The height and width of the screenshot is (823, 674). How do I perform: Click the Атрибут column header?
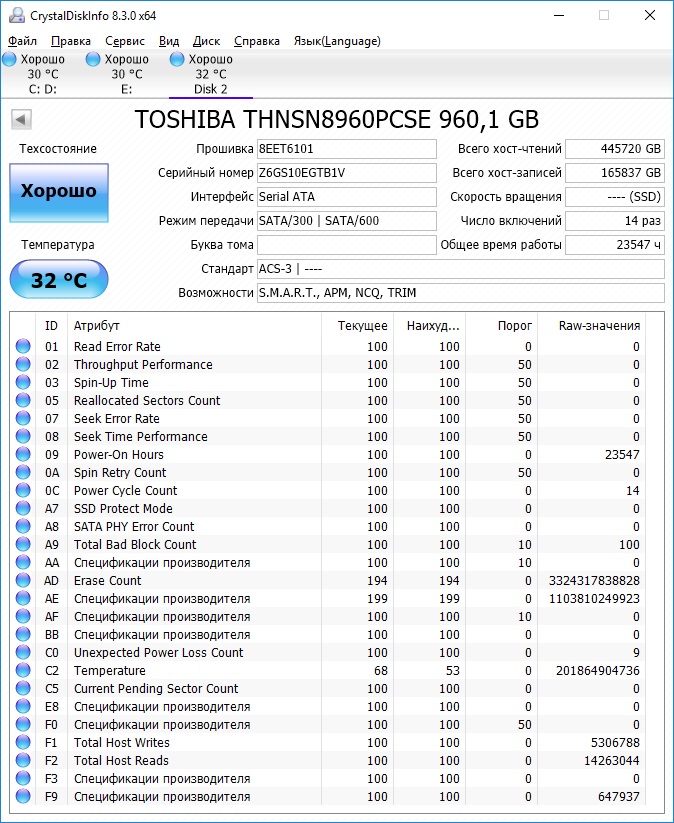click(x=194, y=325)
